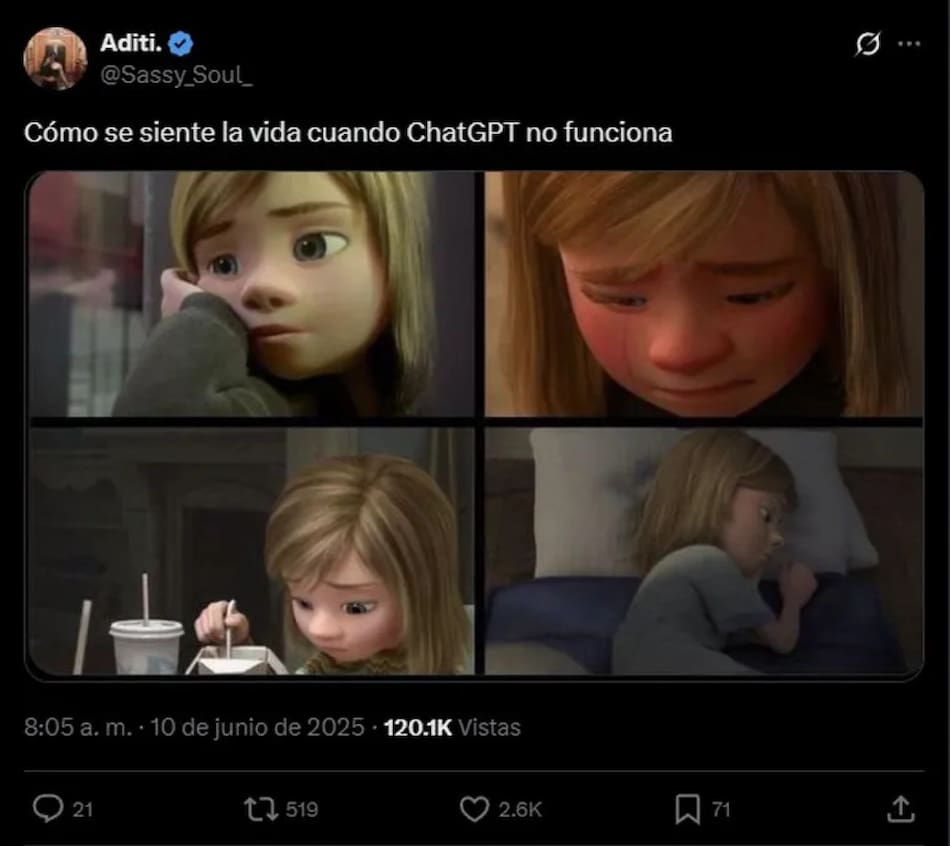
Task: Open Aditi's round profile avatar
Action: 55,58
